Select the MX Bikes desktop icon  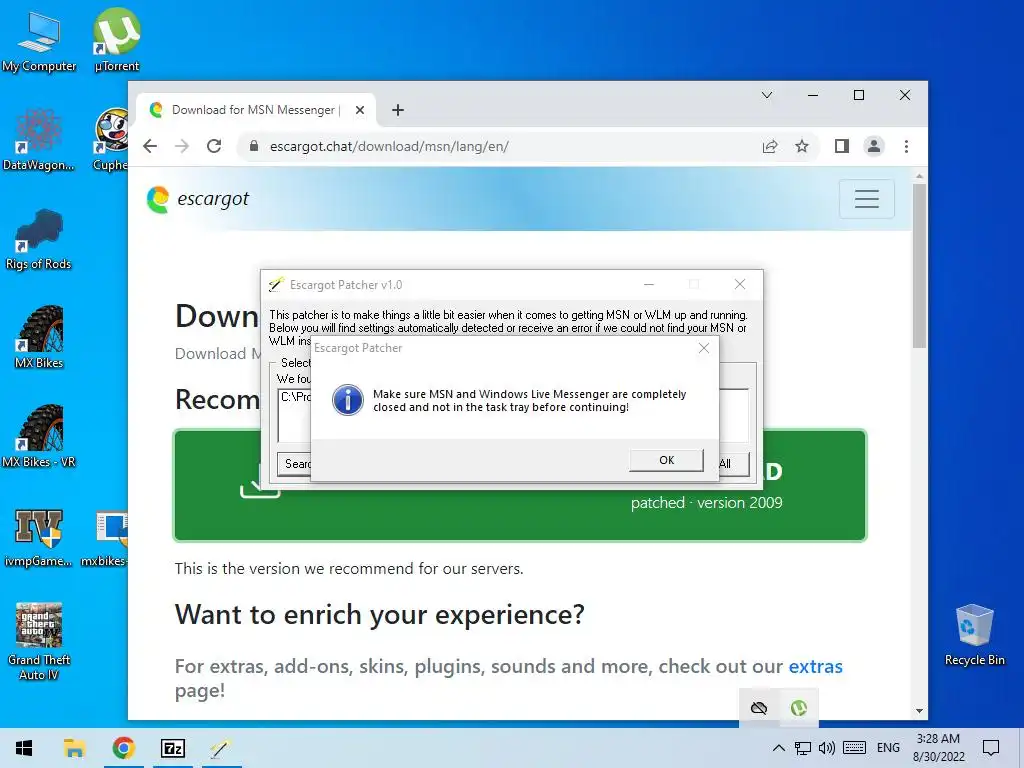tap(39, 338)
